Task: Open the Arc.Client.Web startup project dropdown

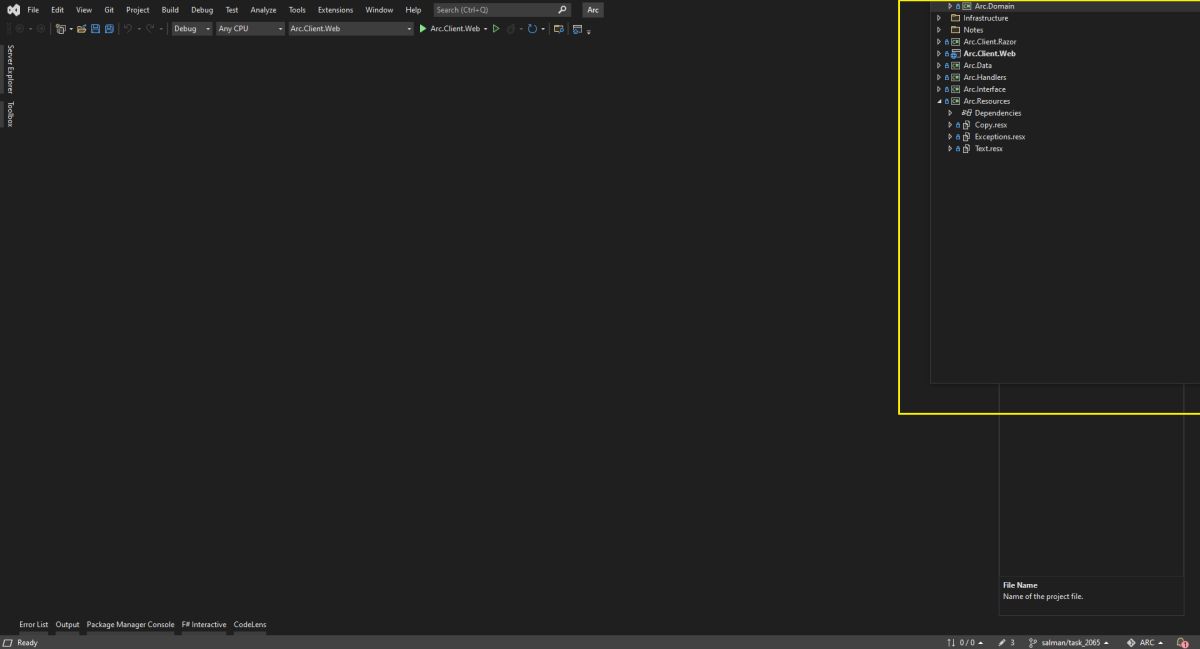Action: [x=351, y=29]
